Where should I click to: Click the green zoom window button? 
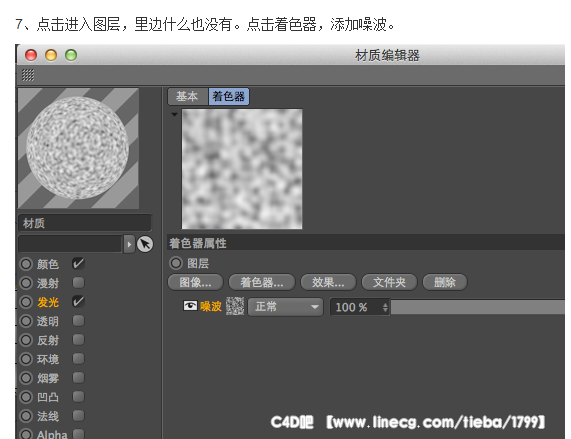coord(71,55)
